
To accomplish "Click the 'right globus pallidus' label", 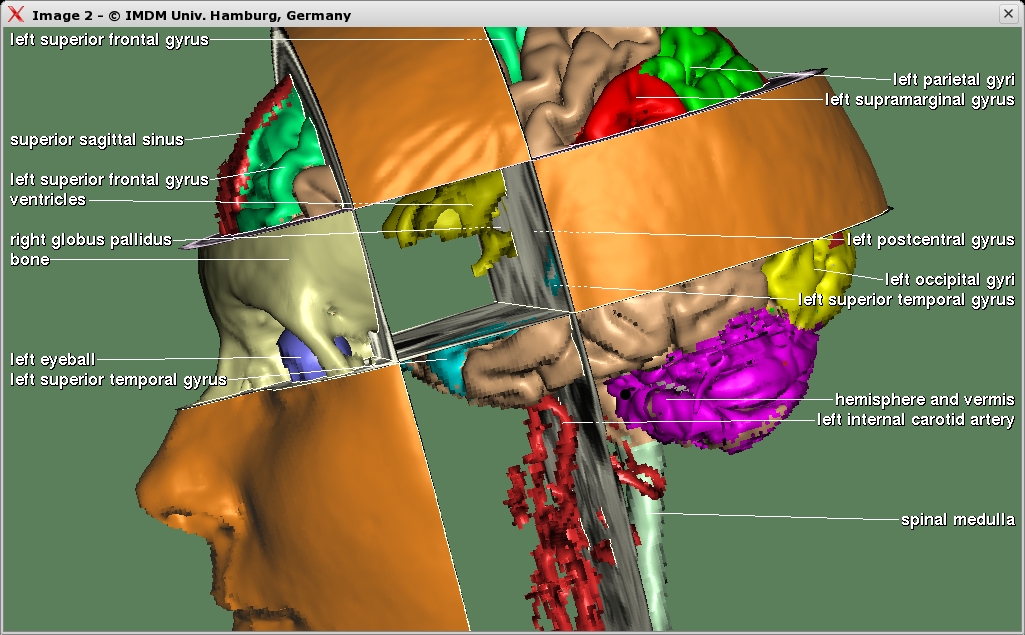I will click(x=91, y=240).
